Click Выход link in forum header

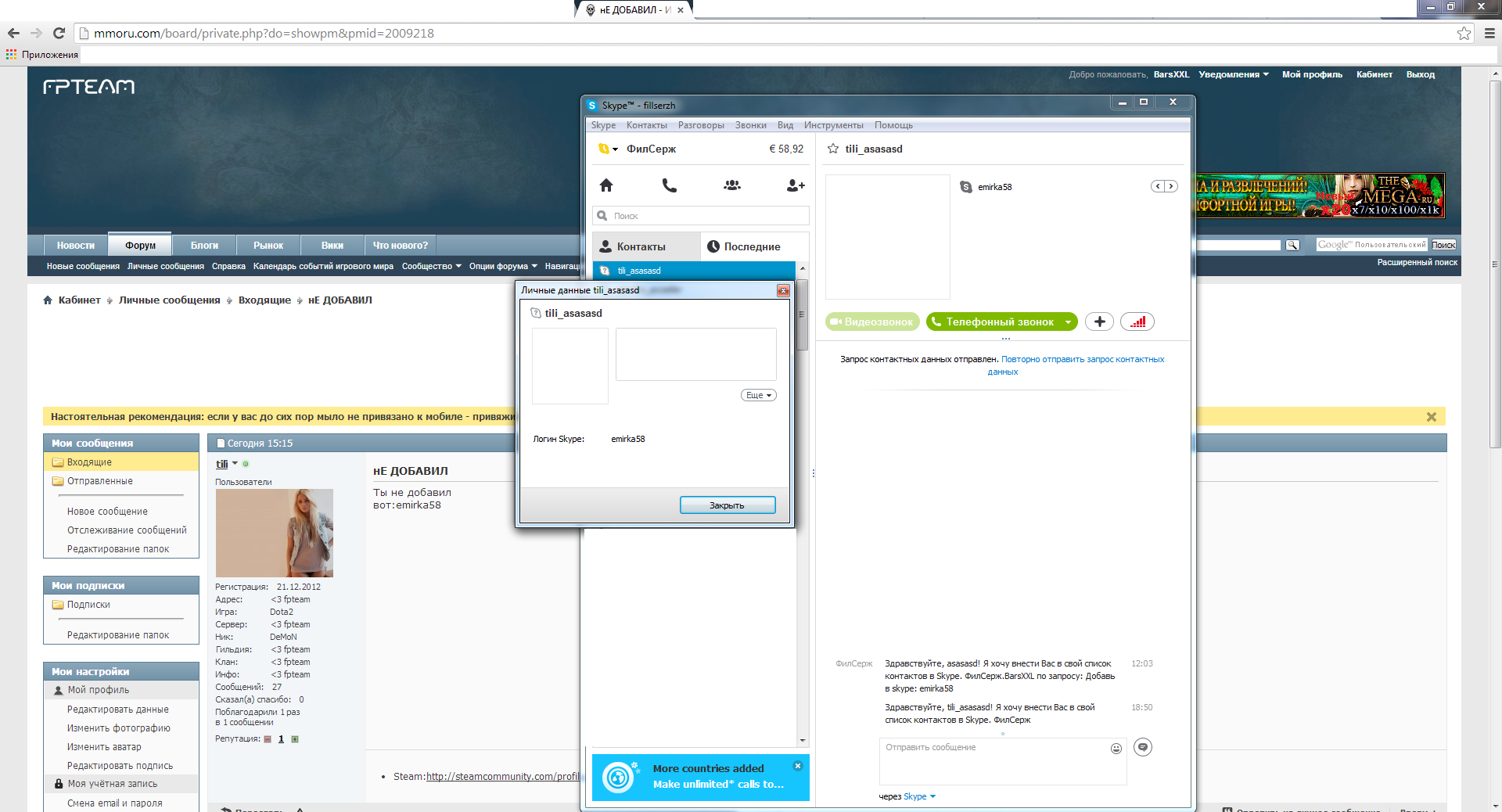pos(1420,74)
